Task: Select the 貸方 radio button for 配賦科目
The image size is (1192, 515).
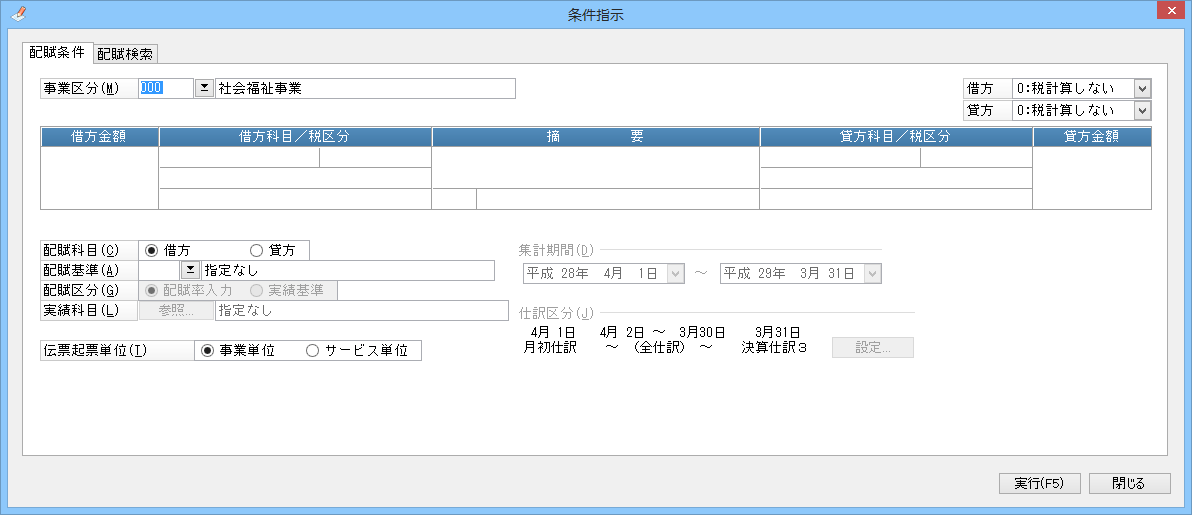Action: point(256,250)
